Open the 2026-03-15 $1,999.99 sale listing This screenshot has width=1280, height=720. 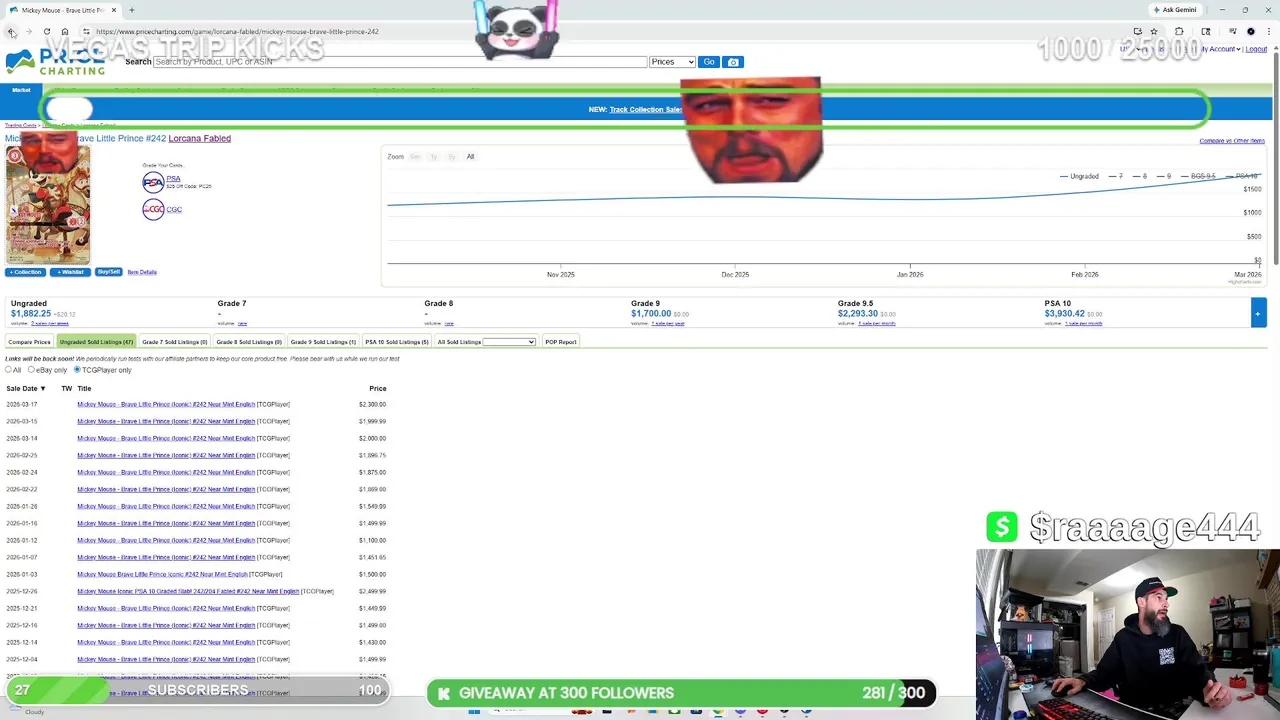[x=166, y=421]
